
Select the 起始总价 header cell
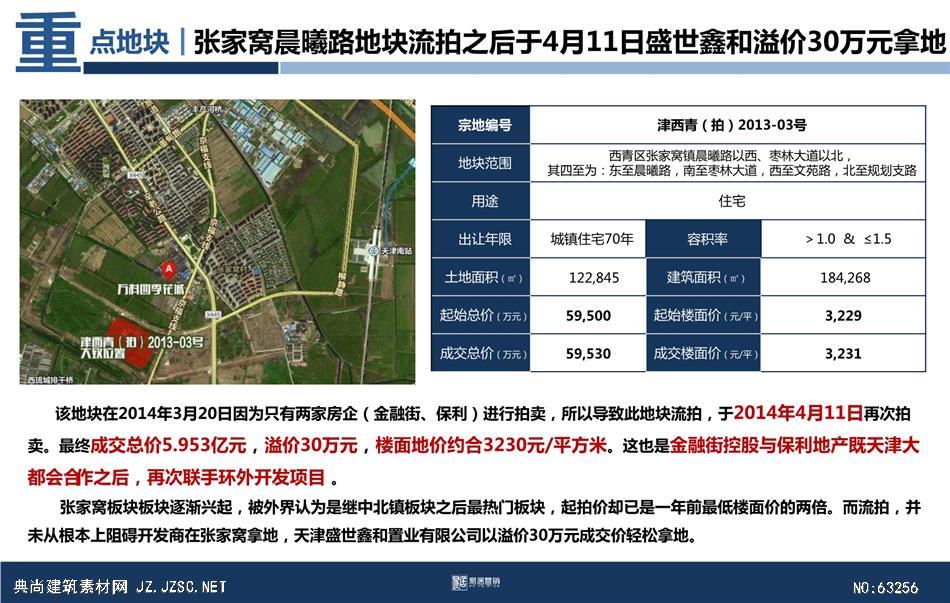(481, 315)
